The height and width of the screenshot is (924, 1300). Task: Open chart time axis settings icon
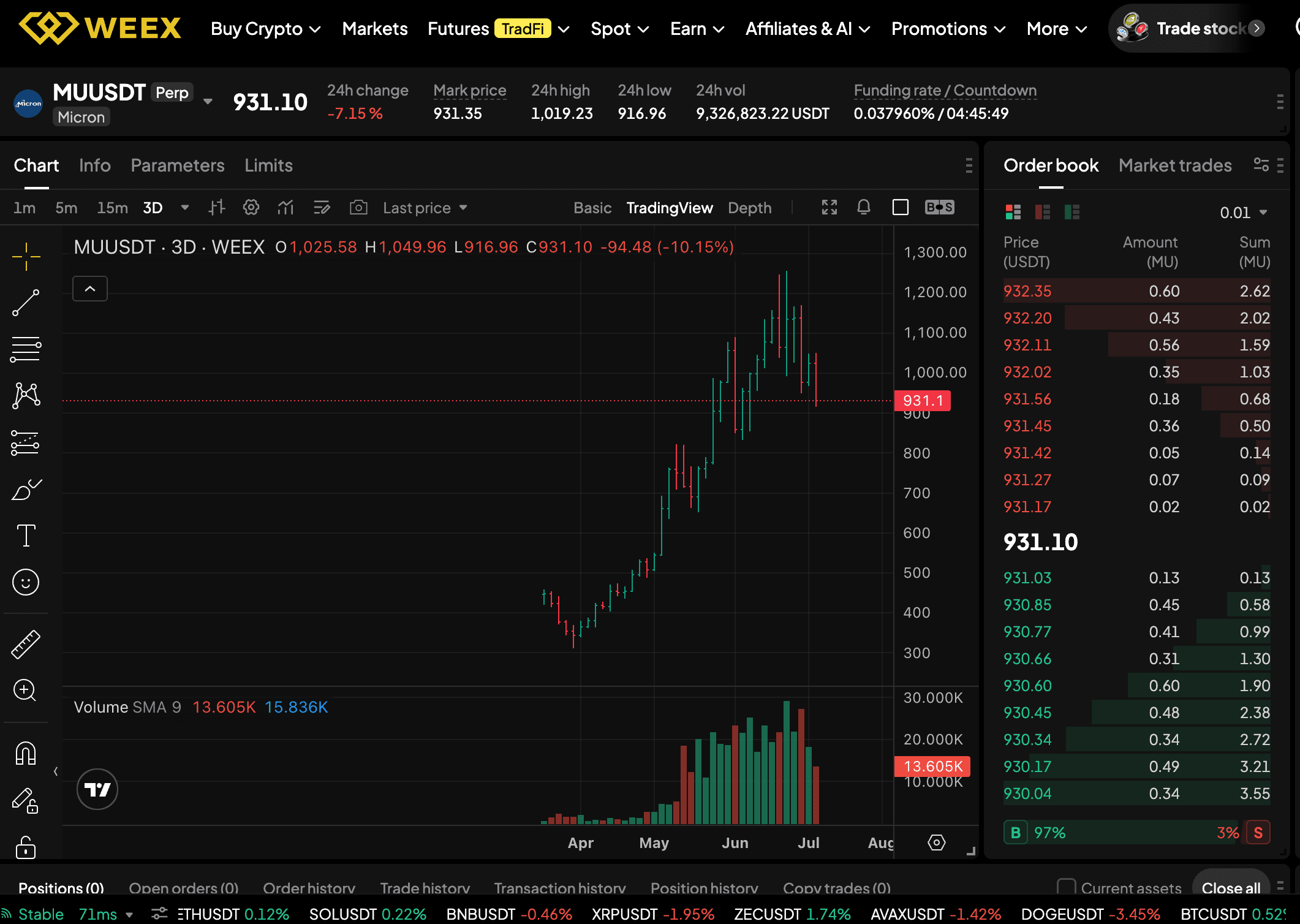tap(936, 843)
